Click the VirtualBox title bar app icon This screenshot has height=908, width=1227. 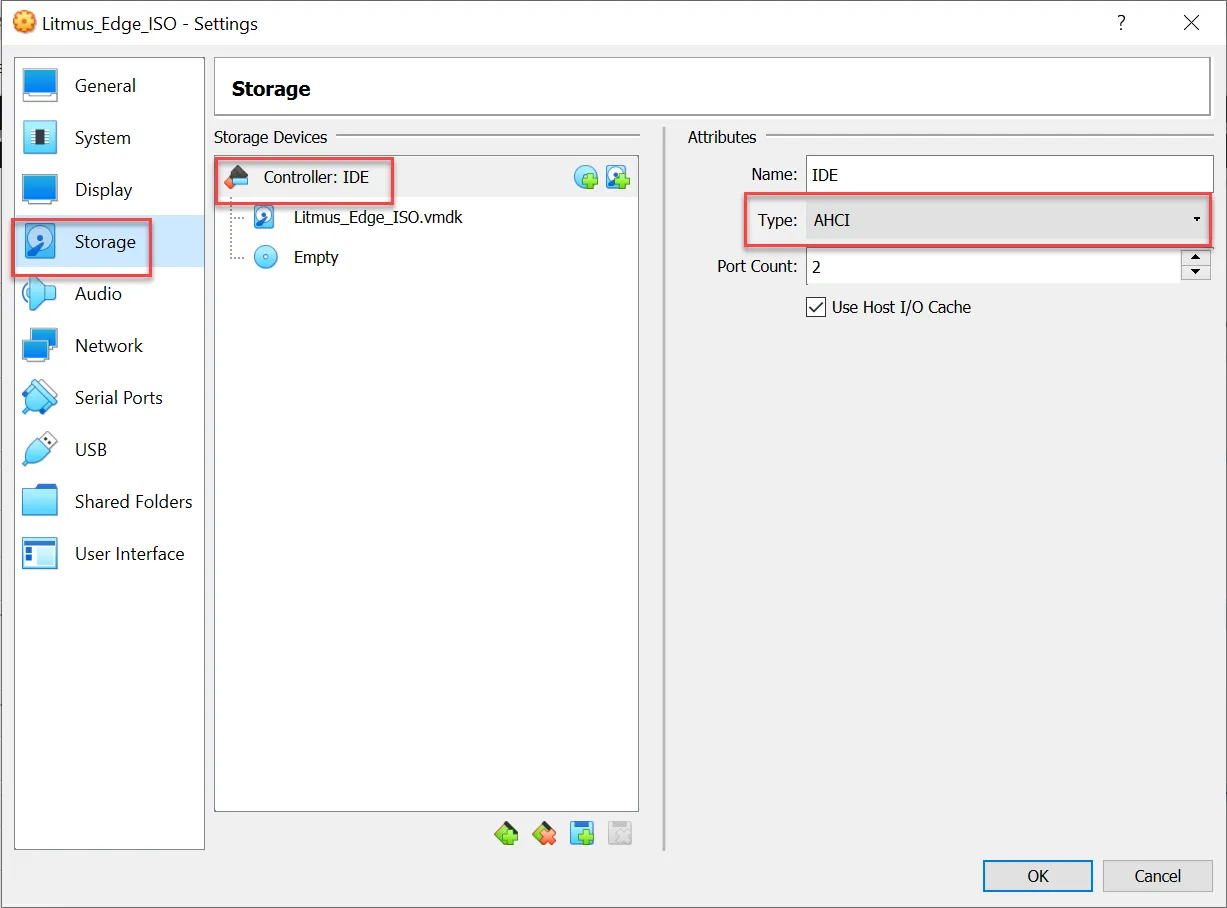24,23
